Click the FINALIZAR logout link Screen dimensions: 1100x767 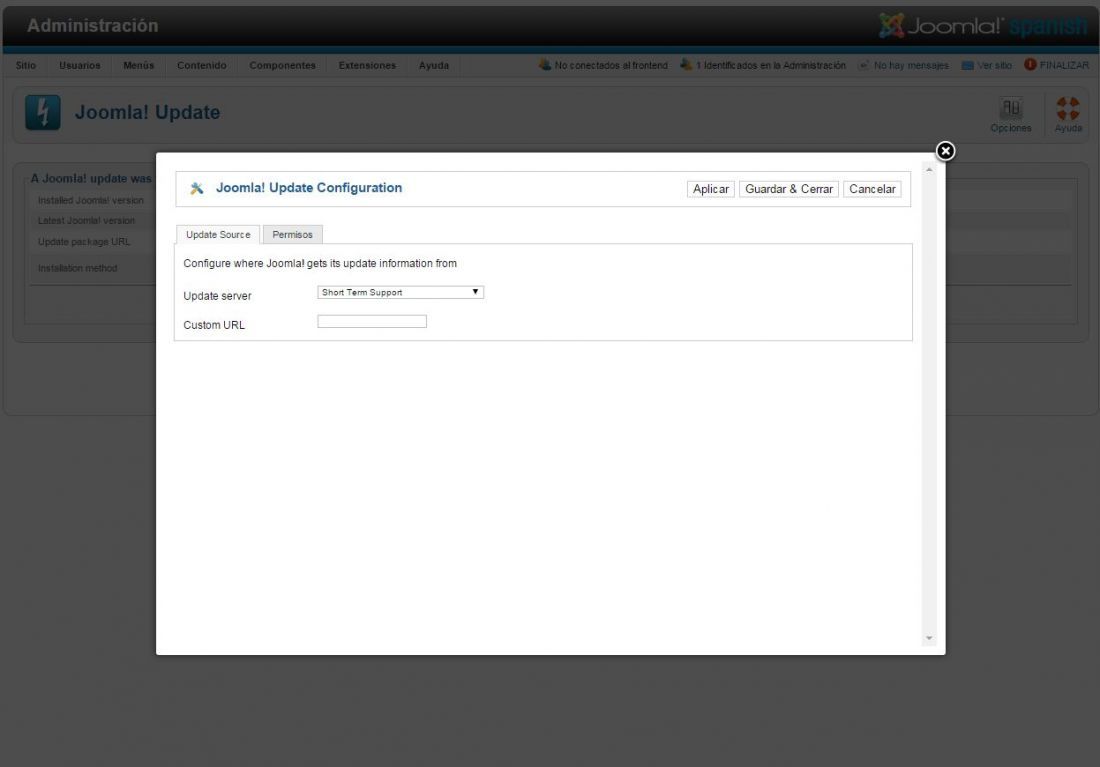(x=1064, y=65)
